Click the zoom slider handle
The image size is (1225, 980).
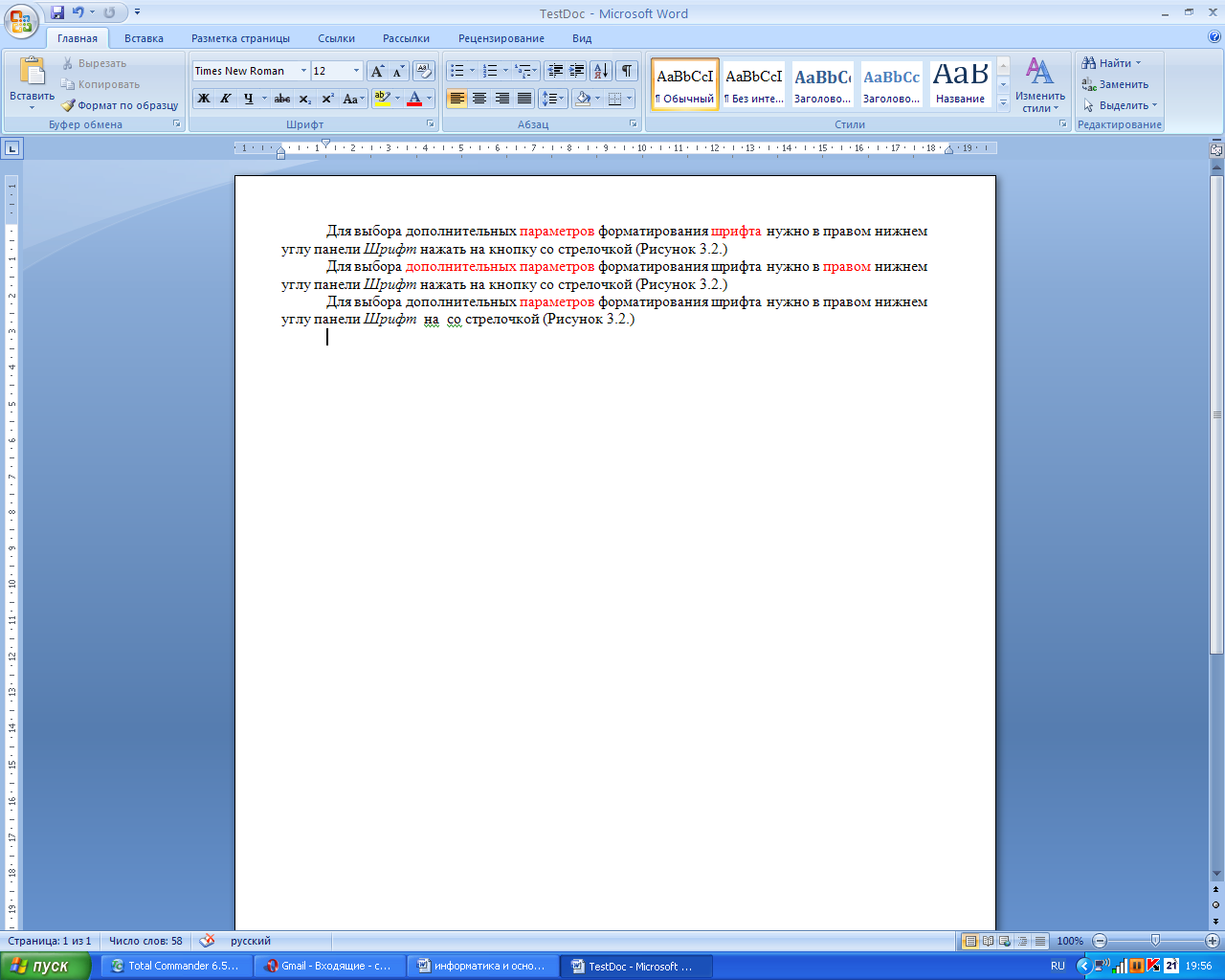tap(1155, 941)
